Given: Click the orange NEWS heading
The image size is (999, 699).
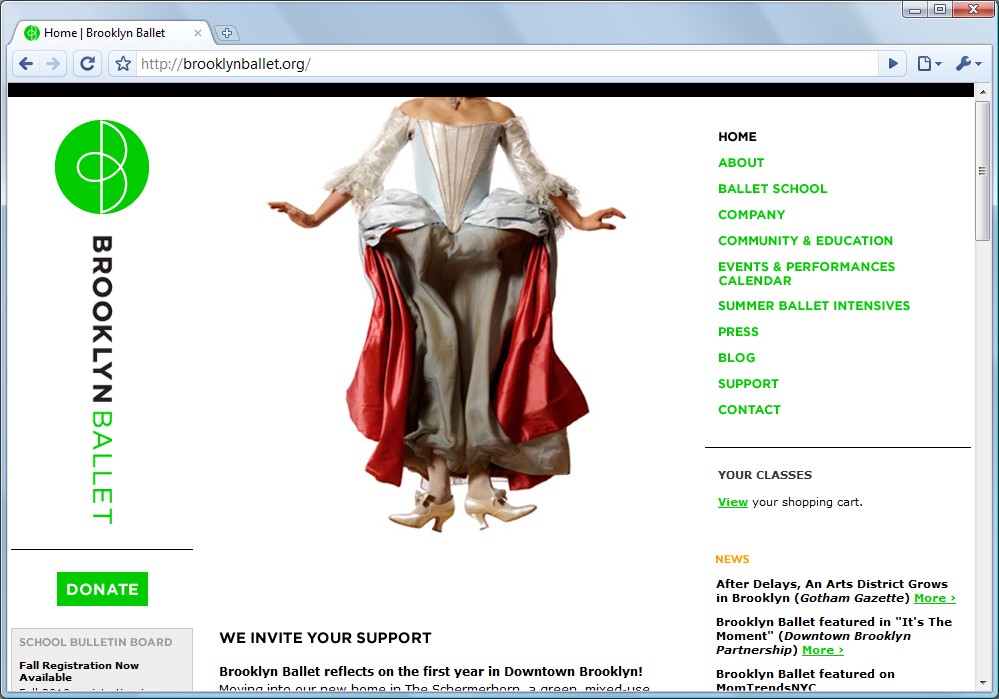Looking at the screenshot, I should coord(732,559).
